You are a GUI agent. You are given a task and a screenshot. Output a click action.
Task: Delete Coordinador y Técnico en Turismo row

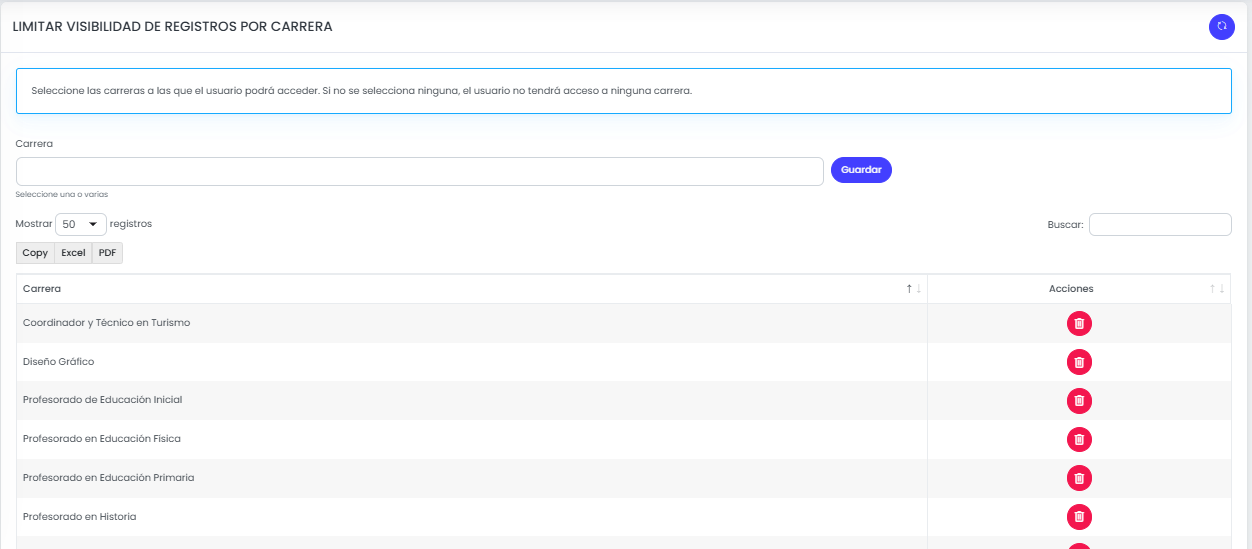1079,323
